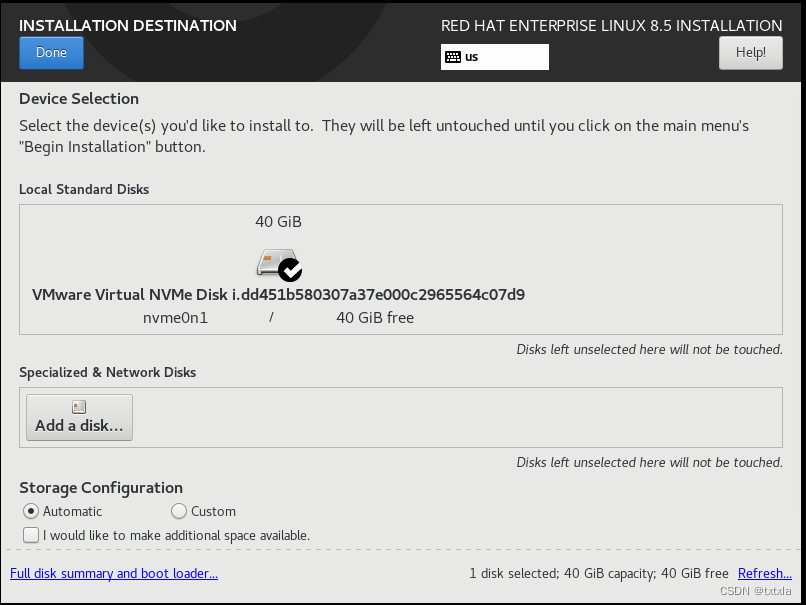Click the Storage Configuration heading

pyautogui.click(x=101, y=487)
